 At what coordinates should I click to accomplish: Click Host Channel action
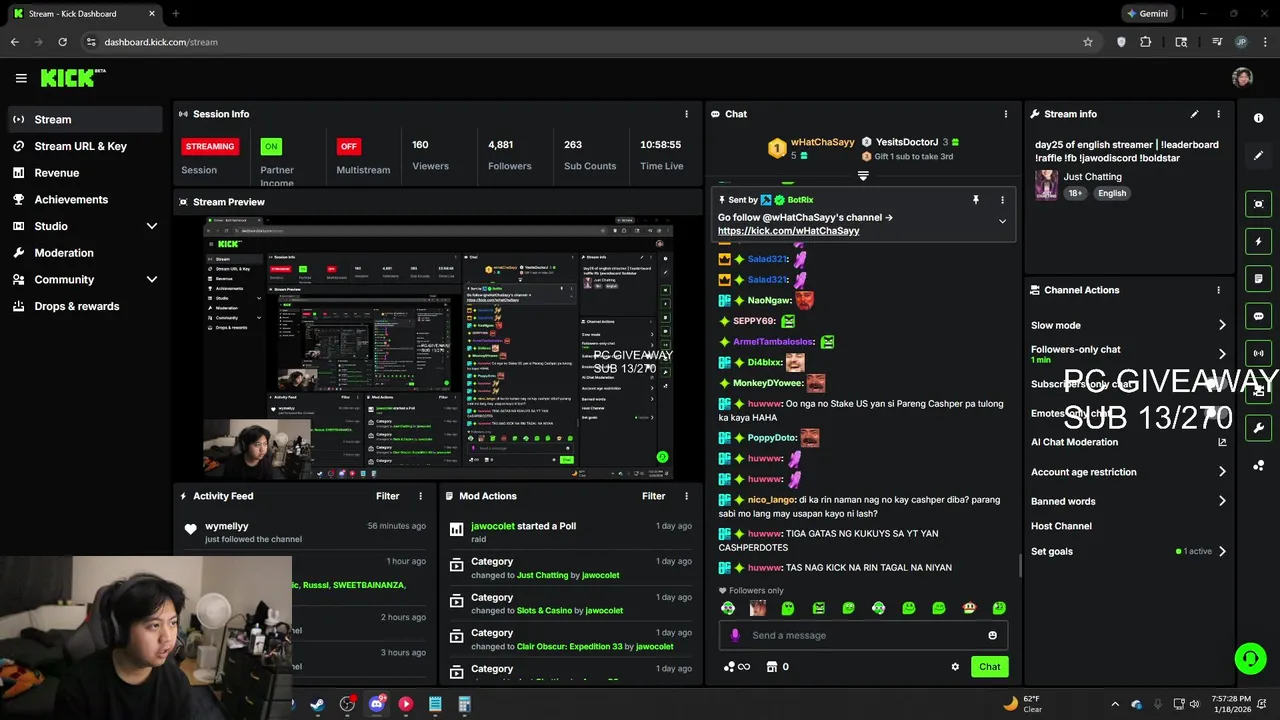pyautogui.click(x=1061, y=526)
